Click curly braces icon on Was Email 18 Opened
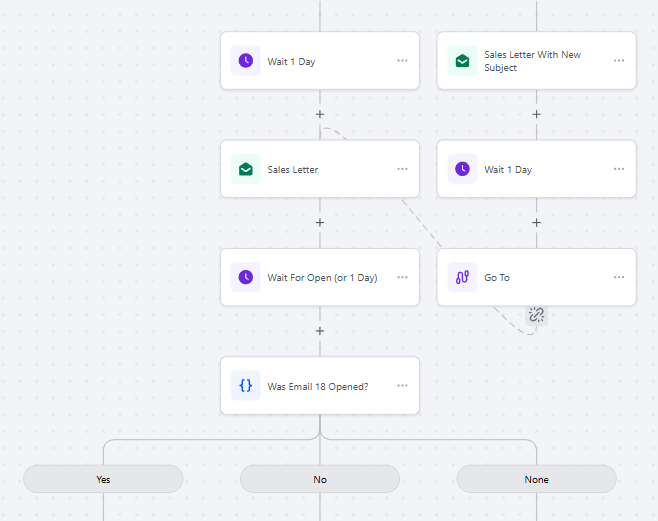The image size is (658, 521). click(246, 386)
